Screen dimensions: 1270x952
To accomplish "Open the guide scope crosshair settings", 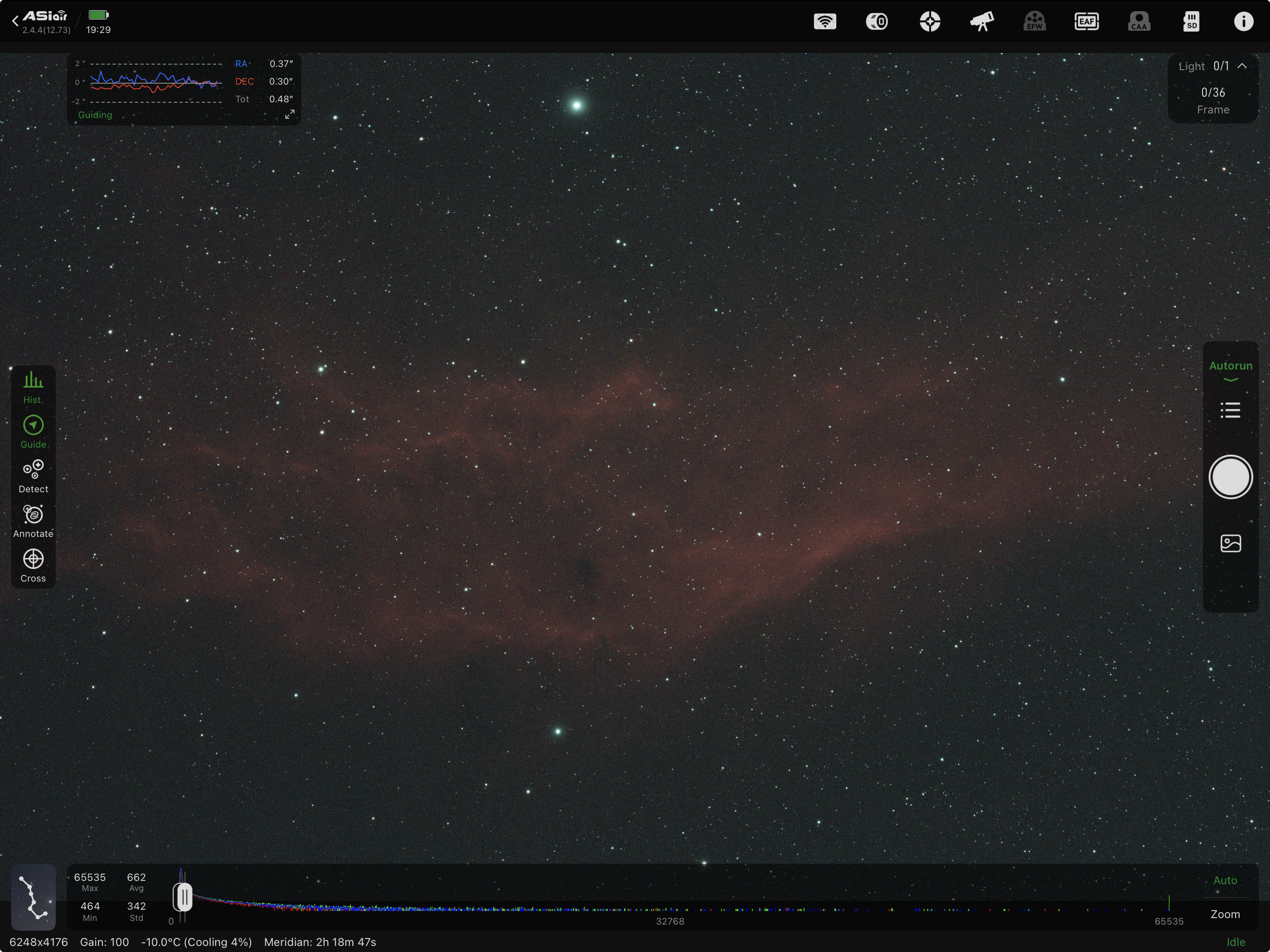I will pyautogui.click(x=930, y=22).
